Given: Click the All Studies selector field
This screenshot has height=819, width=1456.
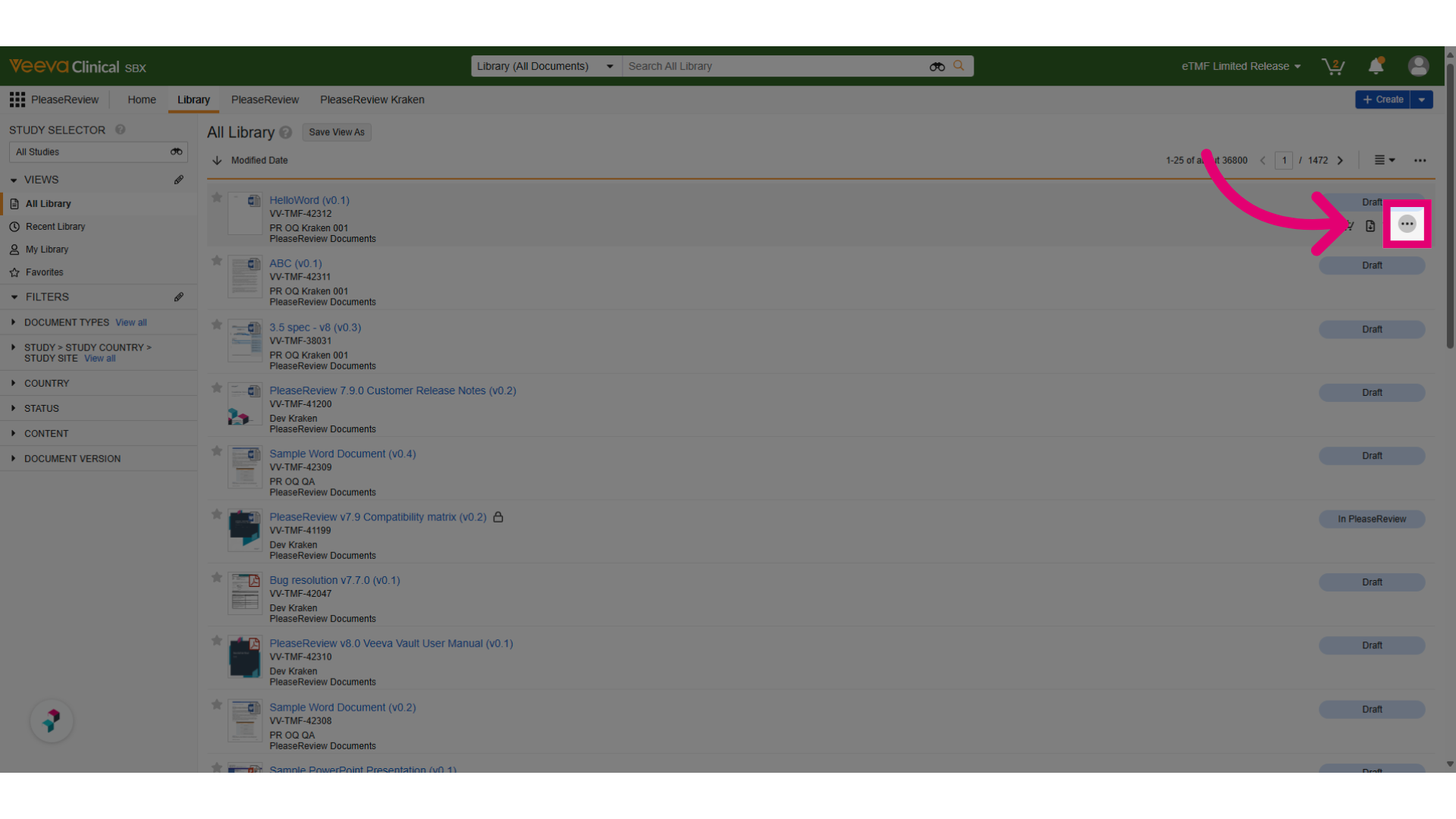Looking at the screenshot, I should tap(99, 152).
